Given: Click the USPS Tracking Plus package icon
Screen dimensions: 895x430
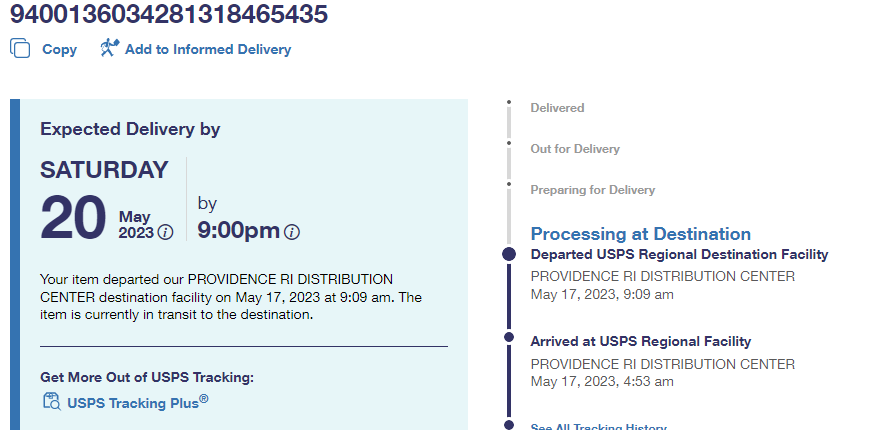Looking at the screenshot, I should pyautogui.click(x=51, y=402).
